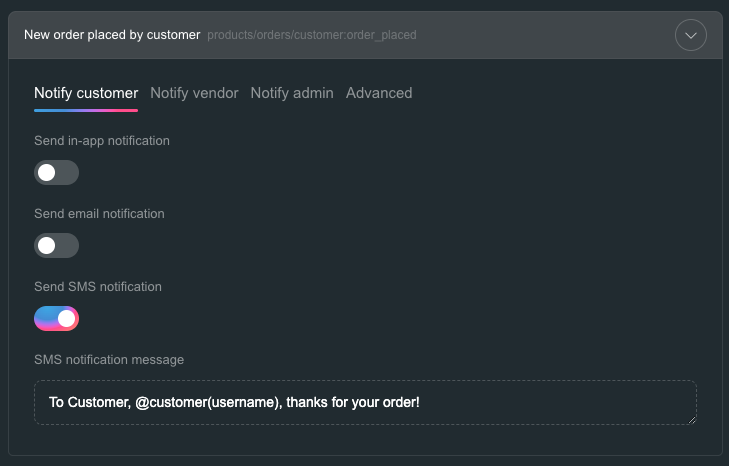Click the "New order placed by customer" title
This screenshot has height=466, width=729.
pyautogui.click(x=112, y=35)
